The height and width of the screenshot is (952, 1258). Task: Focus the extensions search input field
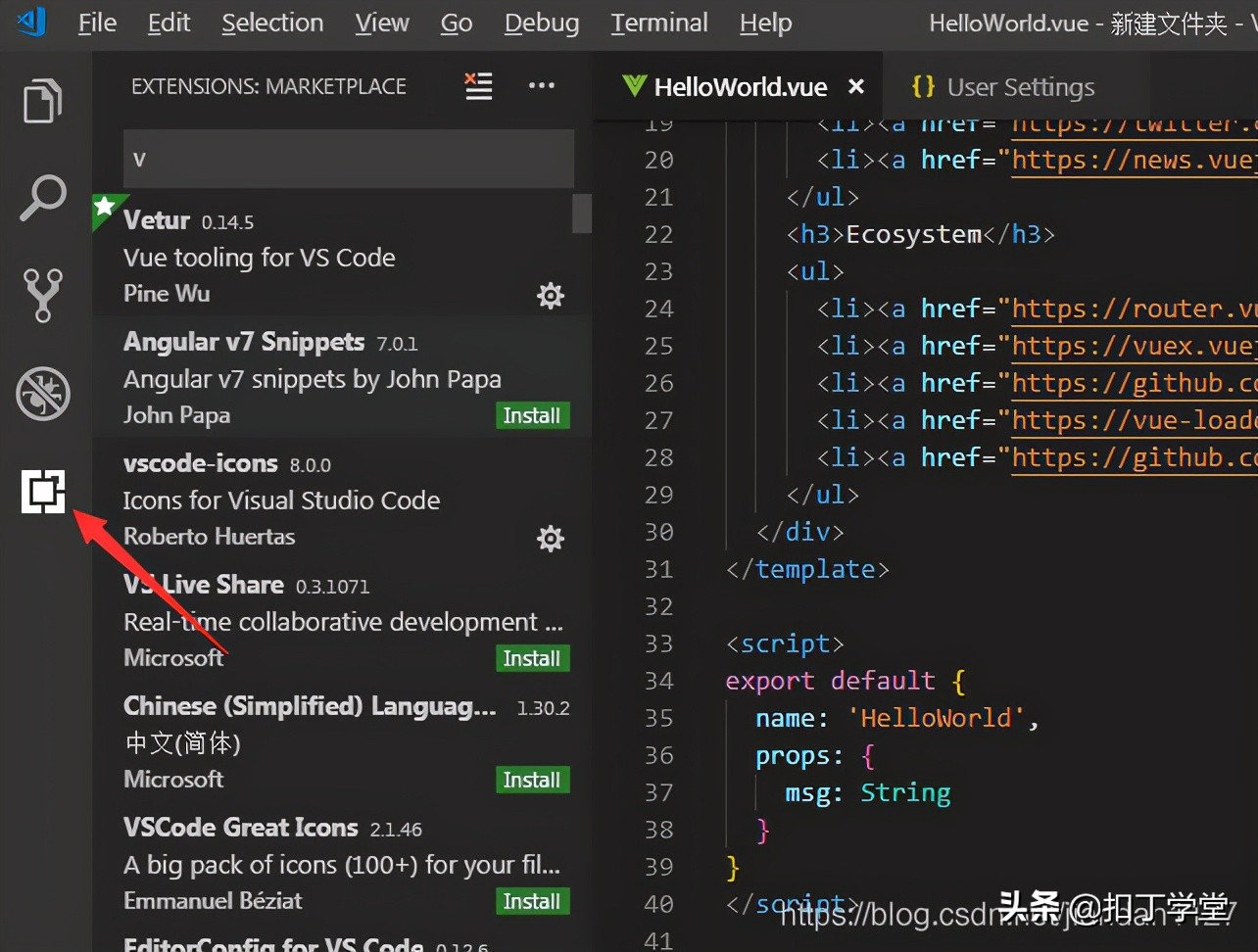coord(348,159)
